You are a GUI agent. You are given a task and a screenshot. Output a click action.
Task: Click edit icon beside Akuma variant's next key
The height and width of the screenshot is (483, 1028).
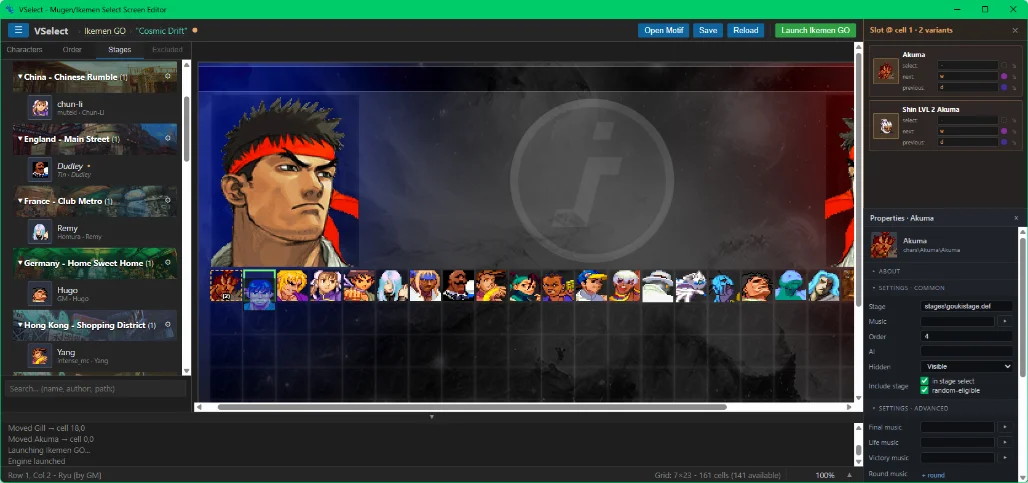tap(1014, 77)
